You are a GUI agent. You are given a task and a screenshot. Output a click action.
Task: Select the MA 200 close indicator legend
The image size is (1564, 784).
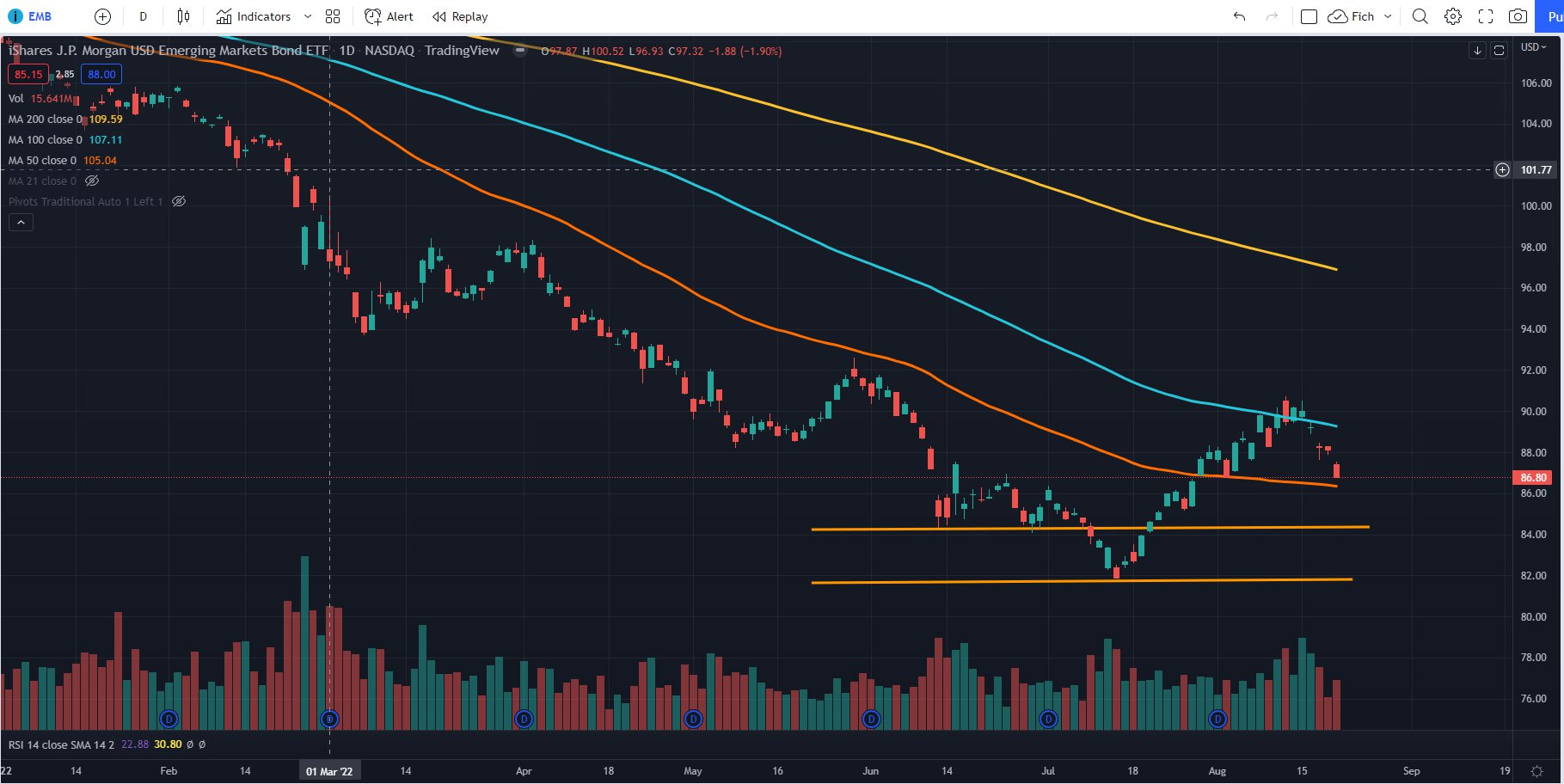point(65,119)
